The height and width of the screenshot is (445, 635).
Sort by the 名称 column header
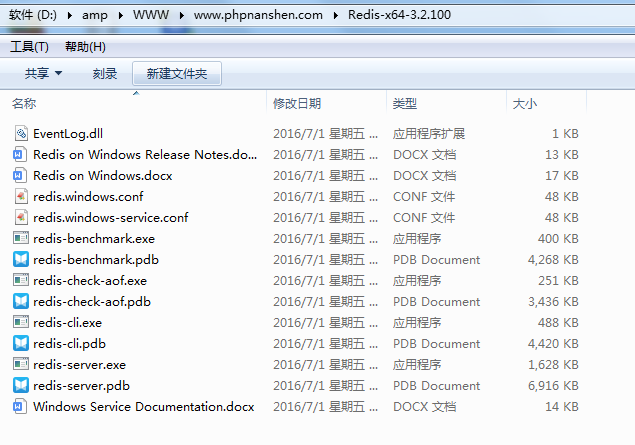point(24,104)
